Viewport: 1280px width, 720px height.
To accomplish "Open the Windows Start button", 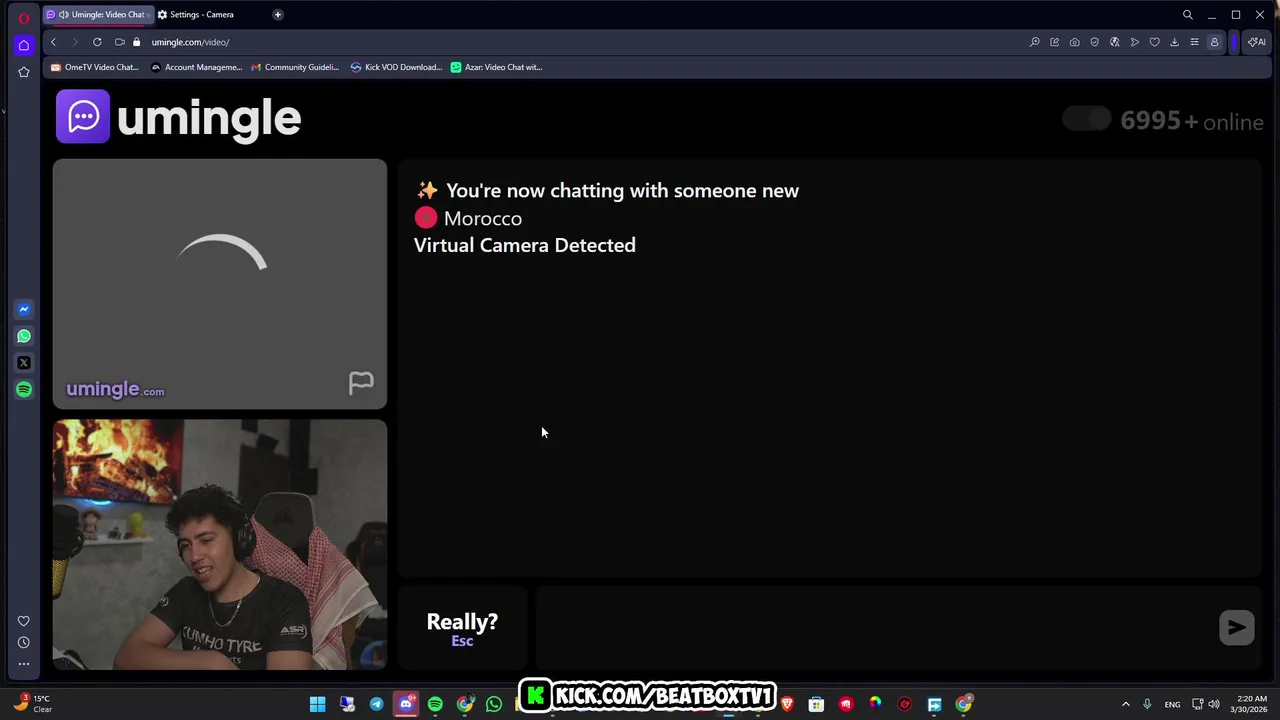I will [317, 704].
